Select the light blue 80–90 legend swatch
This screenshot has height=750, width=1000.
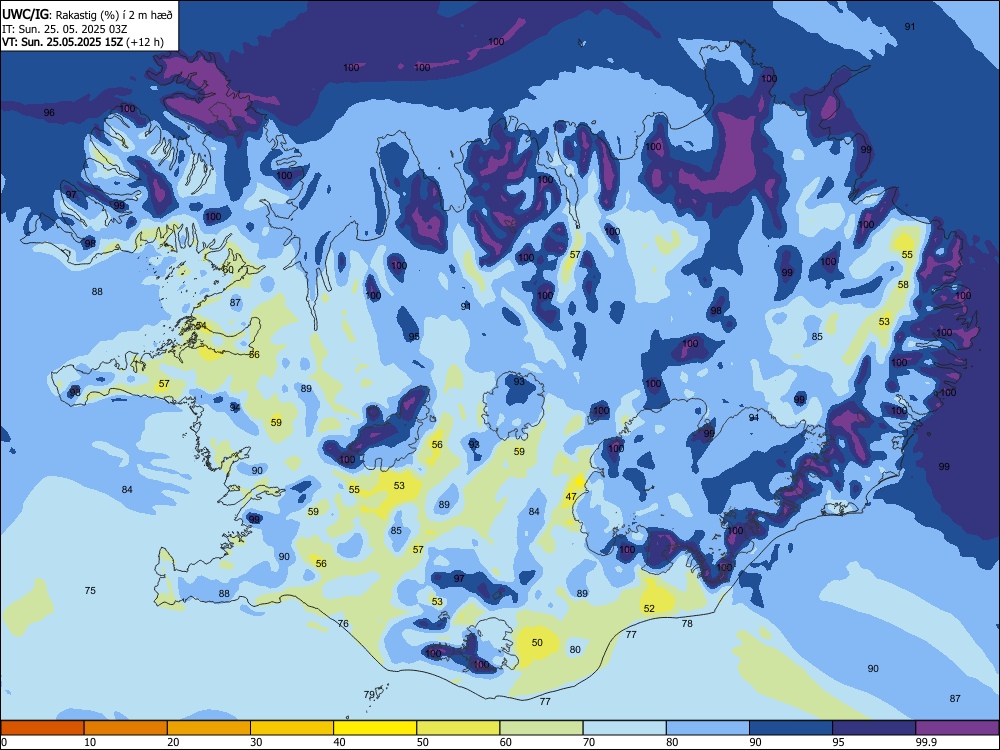click(x=707, y=728)
